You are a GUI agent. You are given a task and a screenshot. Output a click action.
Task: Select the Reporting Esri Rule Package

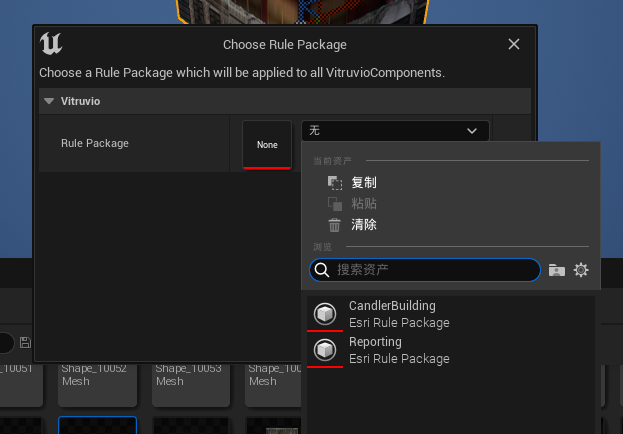coord(451,350)
